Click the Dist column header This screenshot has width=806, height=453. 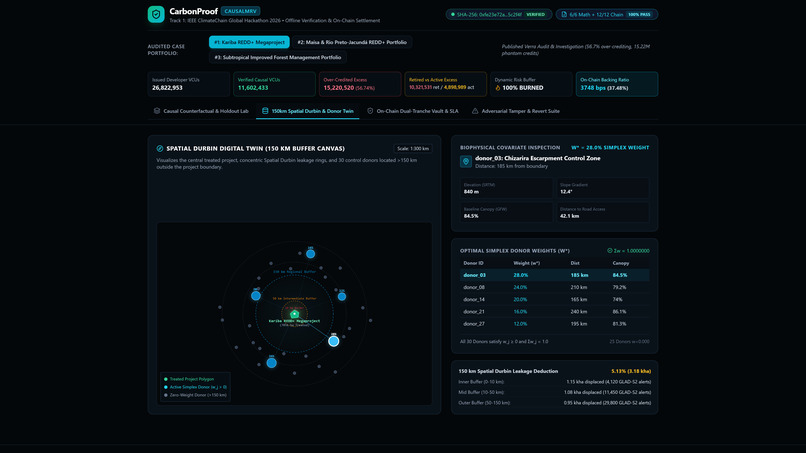(x=575, y=263)
